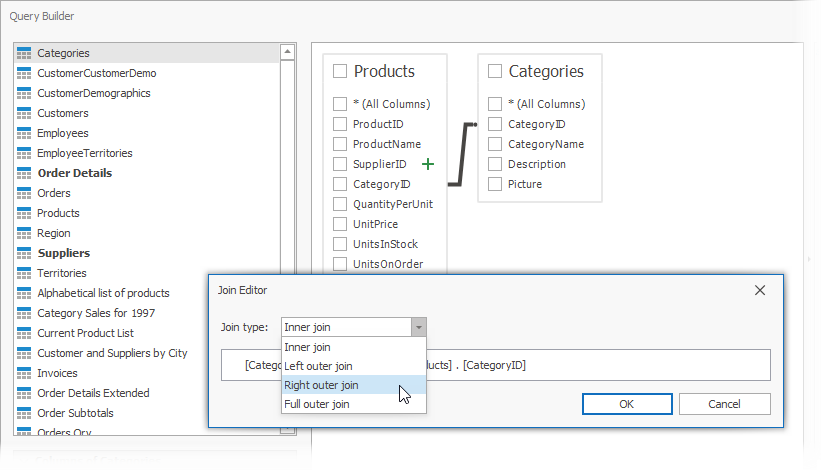This screenshot has width=822, height=471.
Task: Click the Territories table icon
Action: (x=24, y=273)
